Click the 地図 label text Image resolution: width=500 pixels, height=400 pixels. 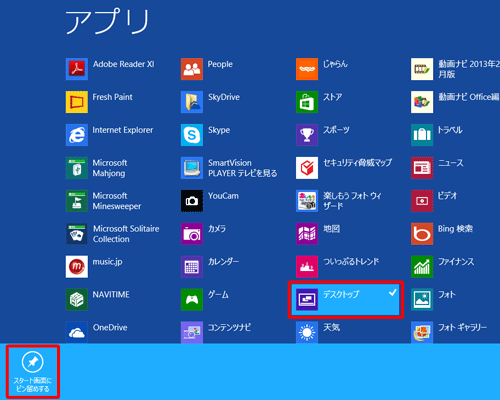click(x=331, y=229)
